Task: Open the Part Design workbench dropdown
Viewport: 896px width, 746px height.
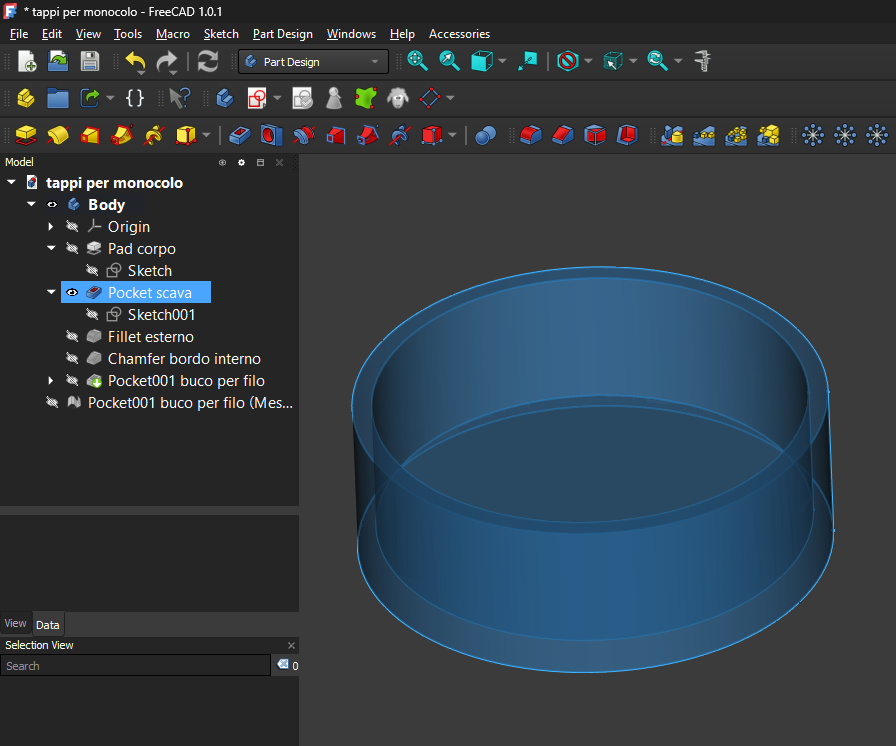Action: click(x=313, y=62)
